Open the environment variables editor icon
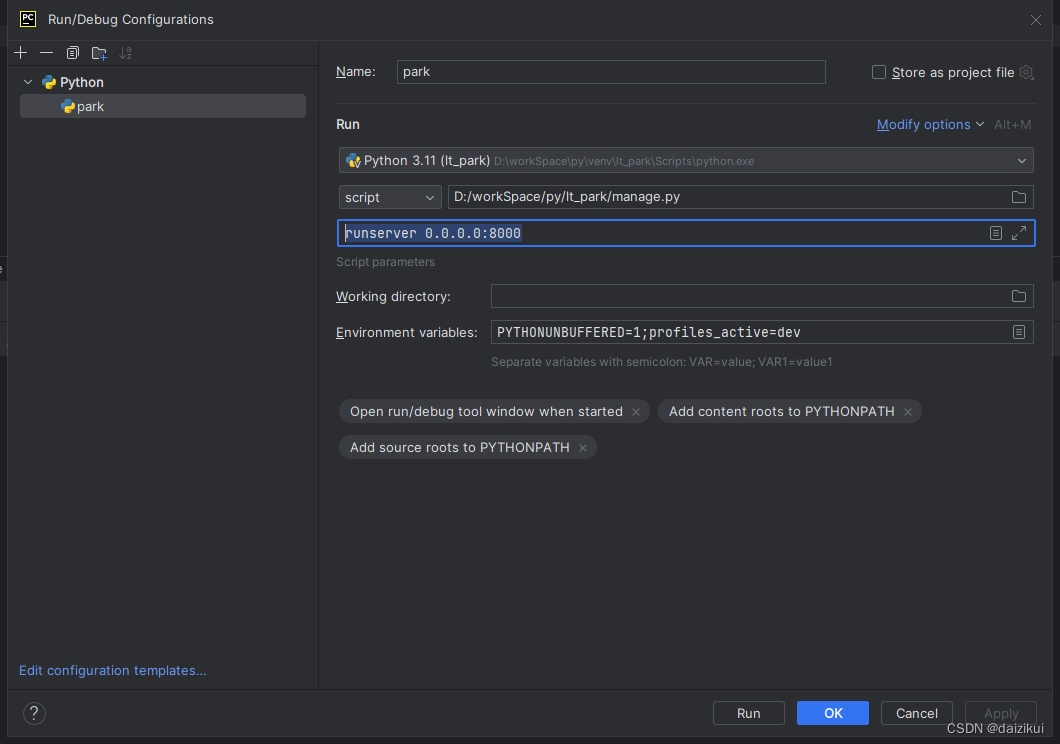This screenshot has height=744, width=1060. 1019,332
